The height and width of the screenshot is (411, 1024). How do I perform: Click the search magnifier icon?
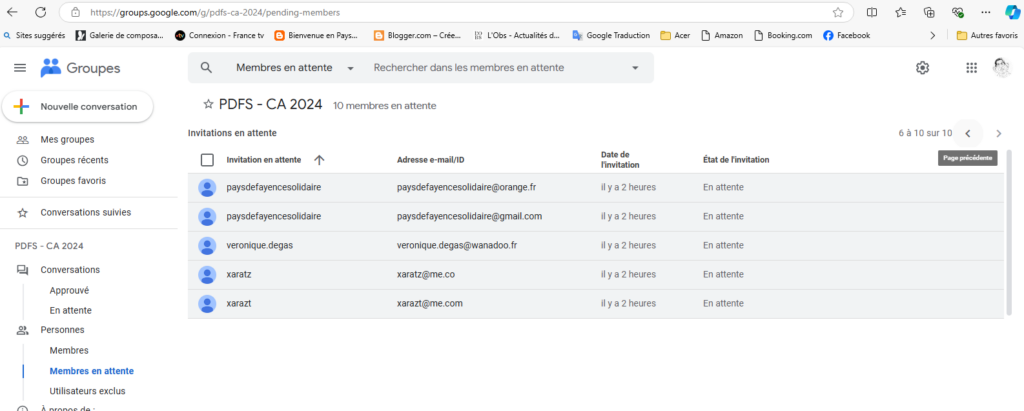tap(206, 68)
